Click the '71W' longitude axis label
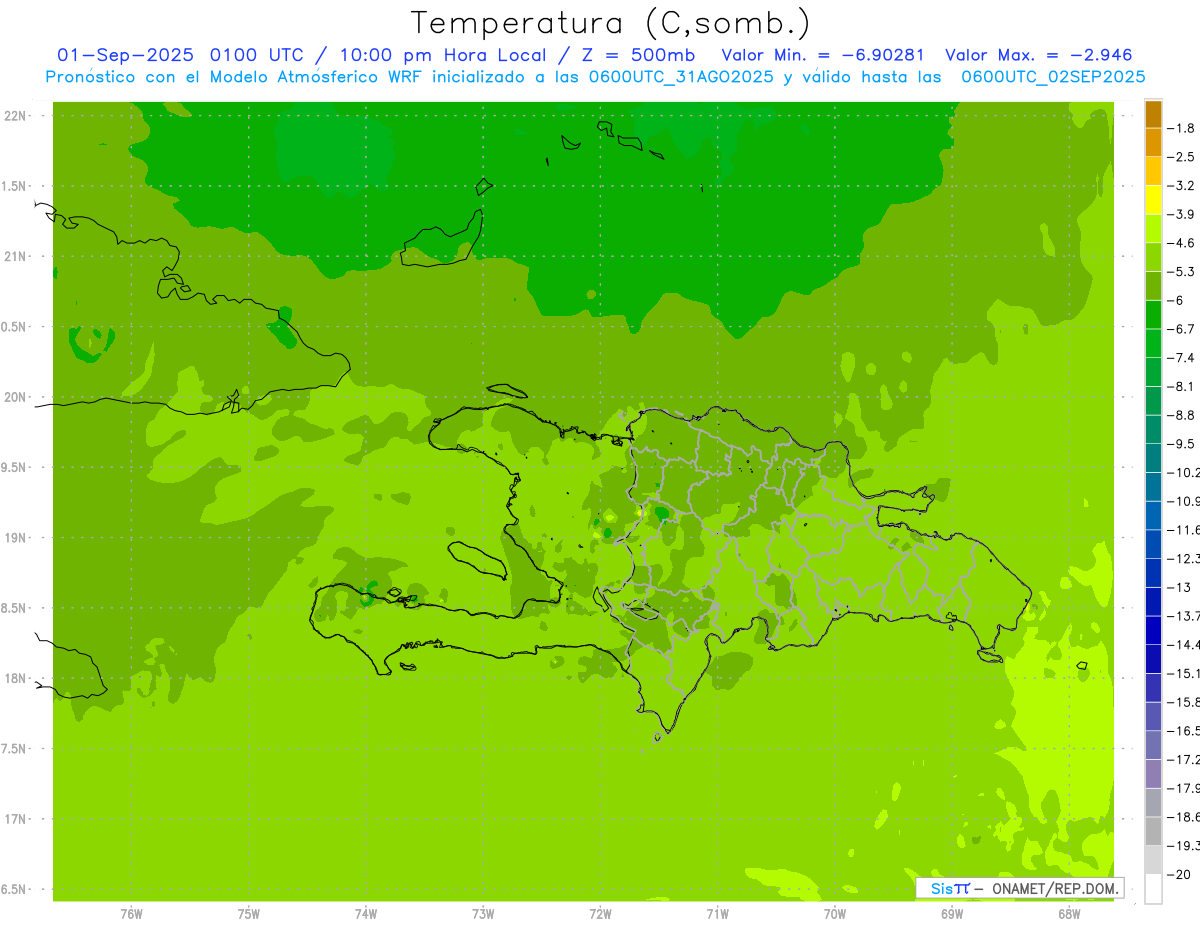 pyautogui.click(x=717, y=913)
